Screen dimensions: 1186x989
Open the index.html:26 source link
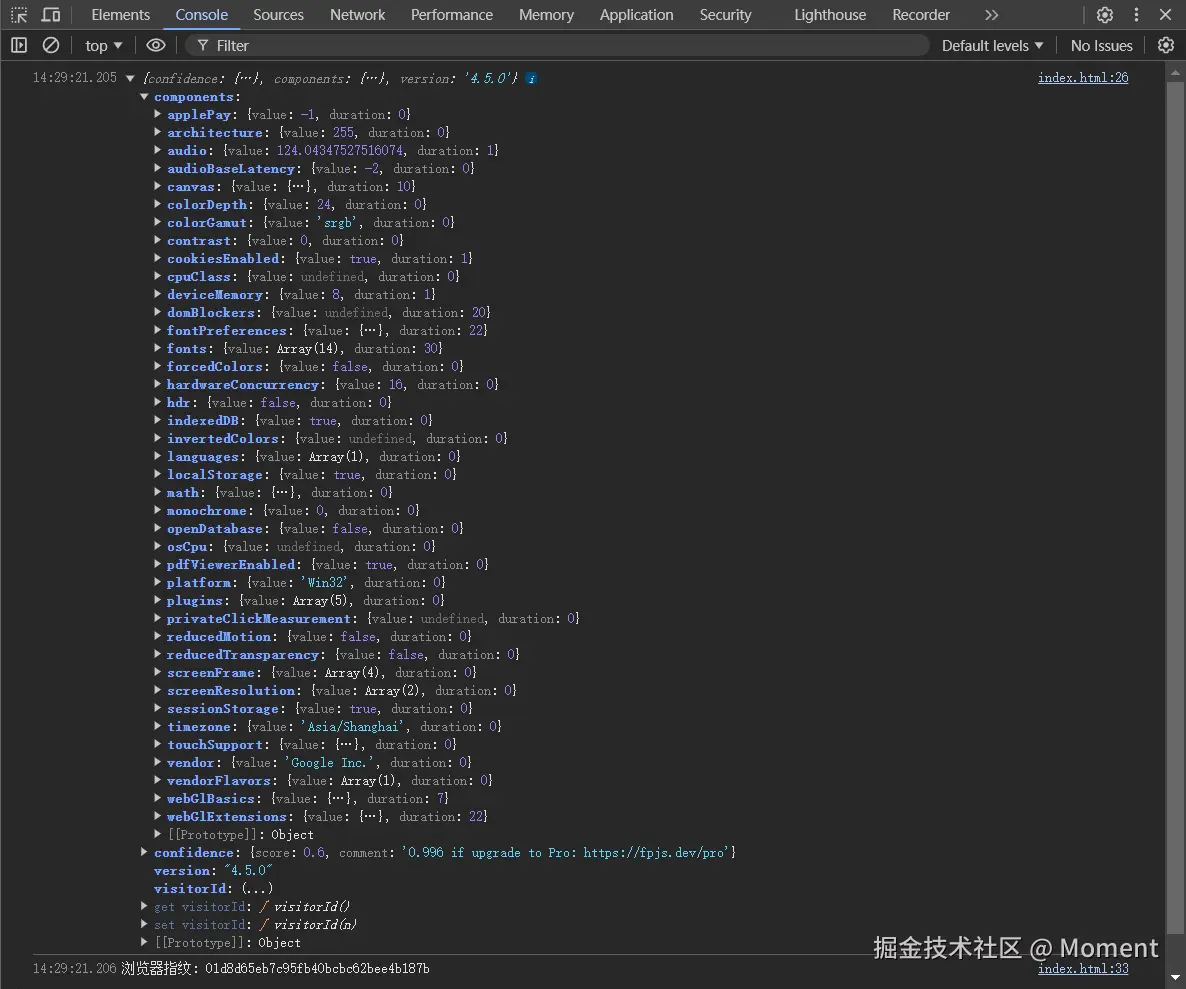(1082, 78)
